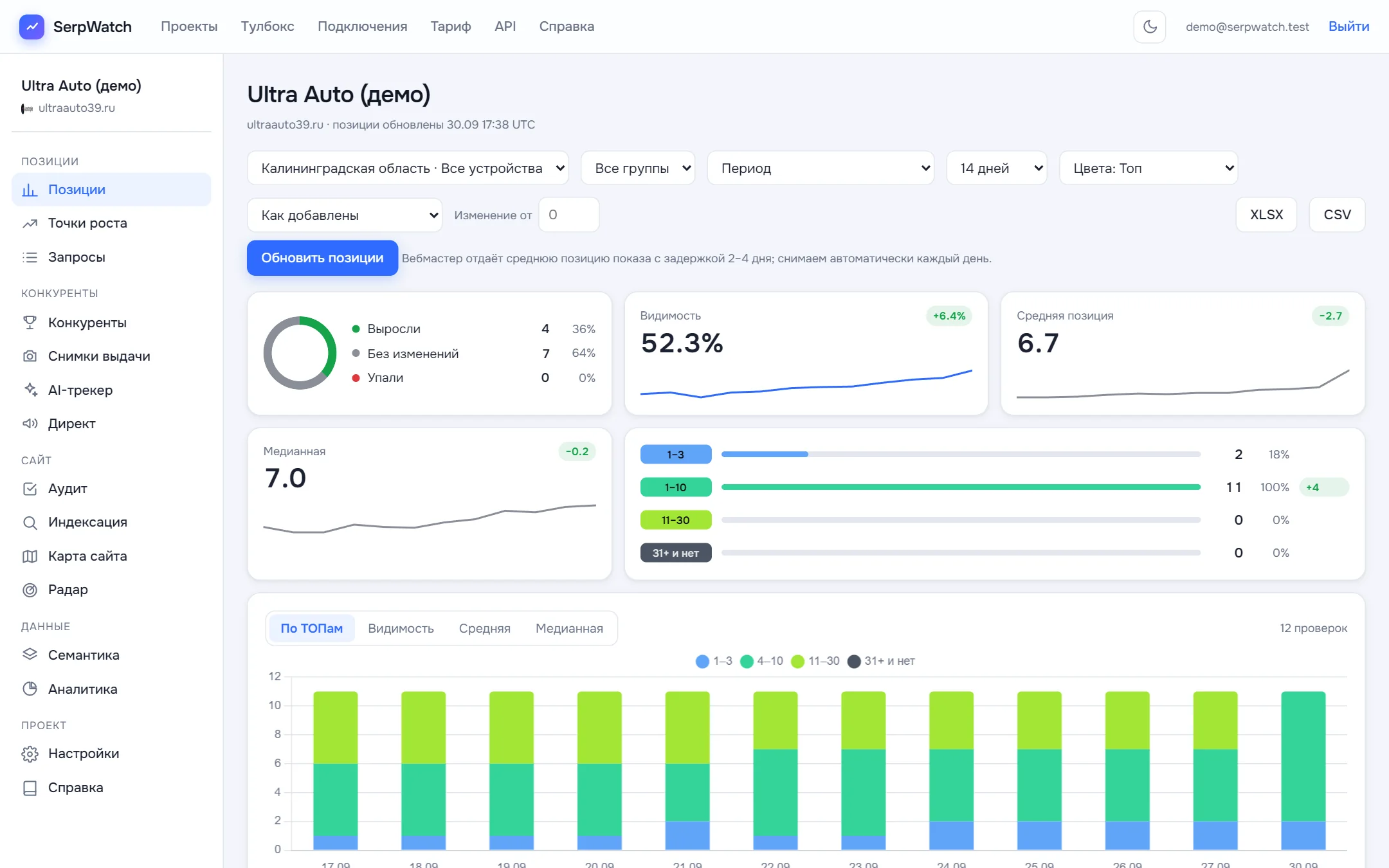Switch to the По ТОПам tab

point(311,628)
